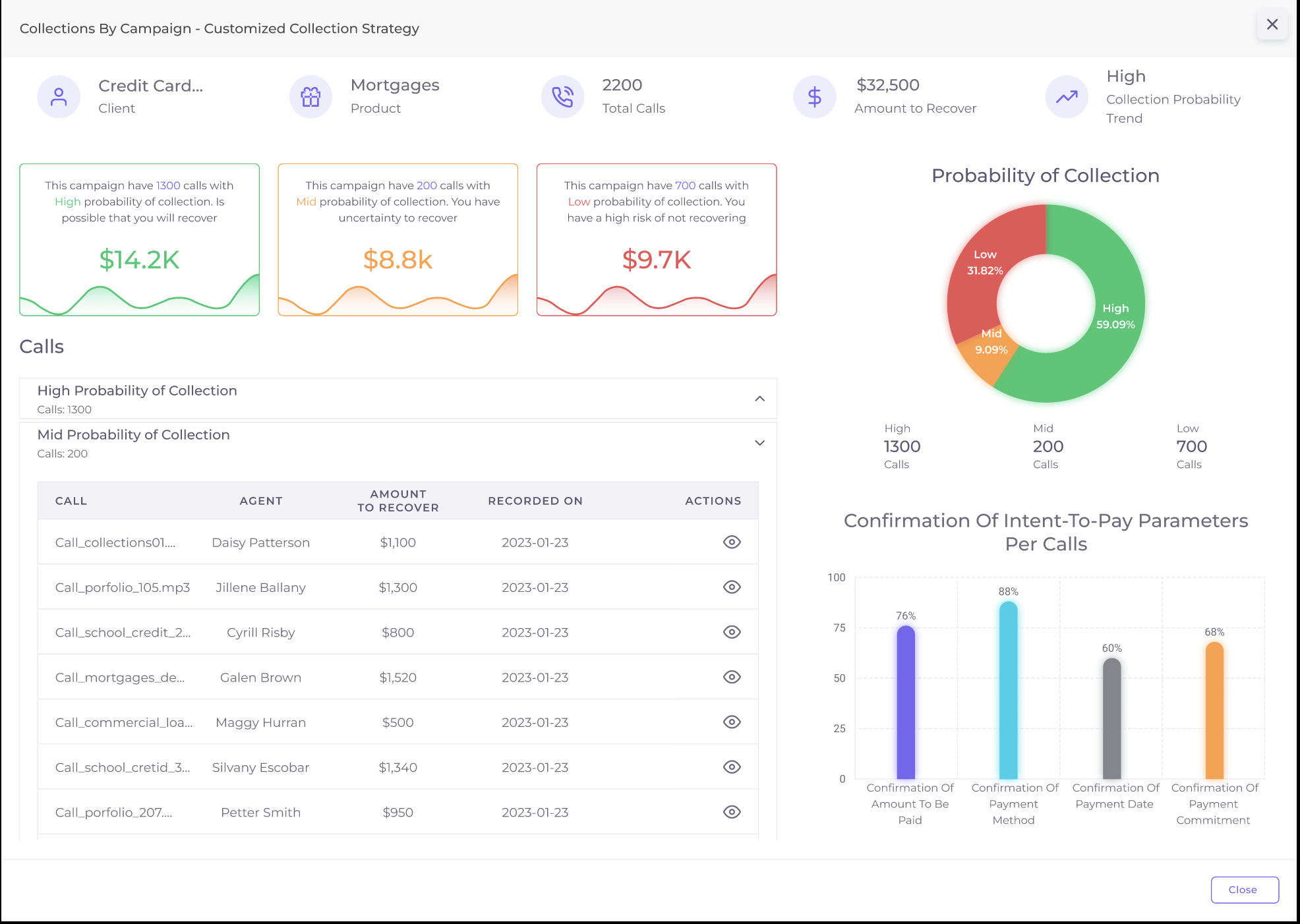Click the High Probability of Collection header
This screenshot has width=1300, height=924.
point(137,391)
